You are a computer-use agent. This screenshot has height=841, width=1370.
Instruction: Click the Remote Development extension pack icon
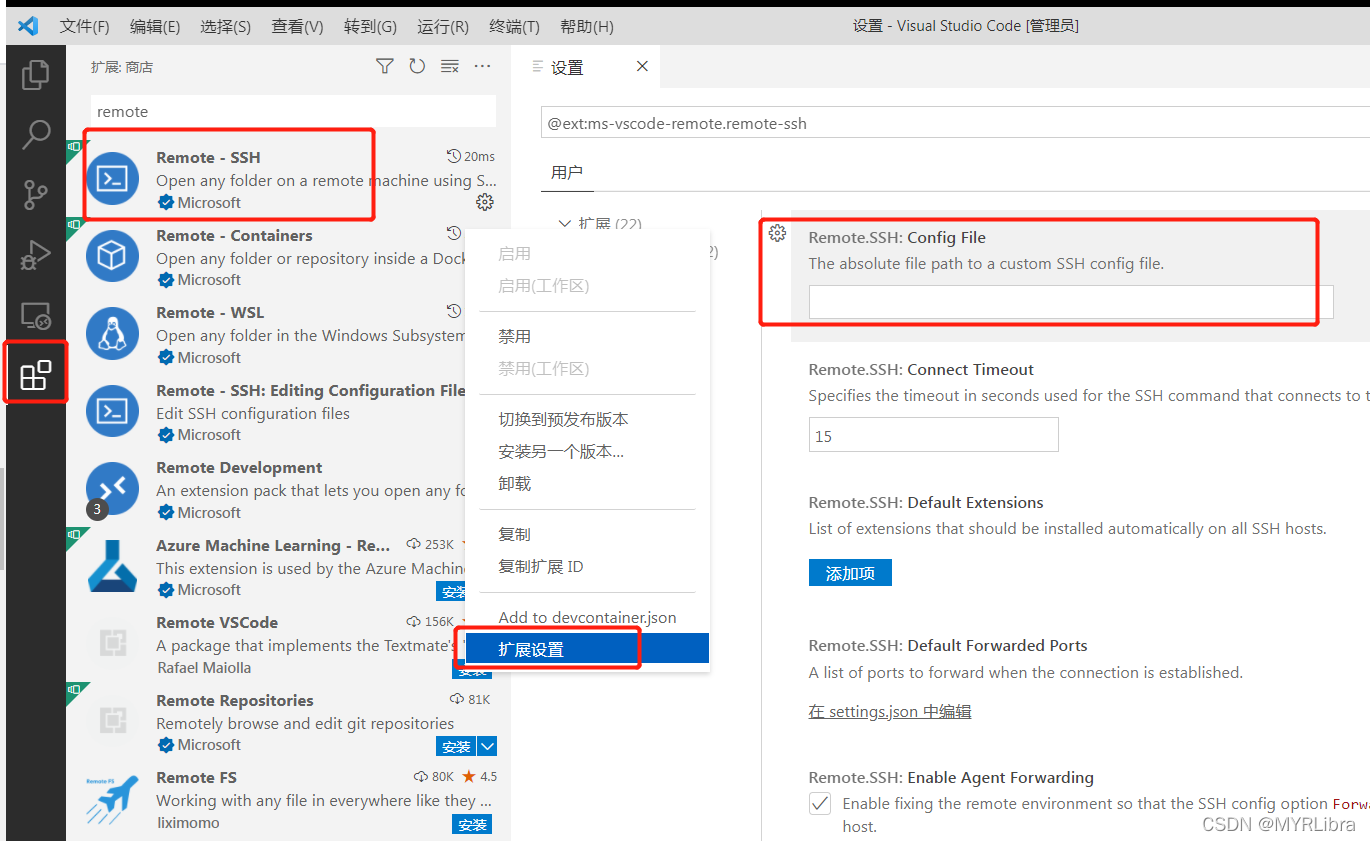[112, 488]
